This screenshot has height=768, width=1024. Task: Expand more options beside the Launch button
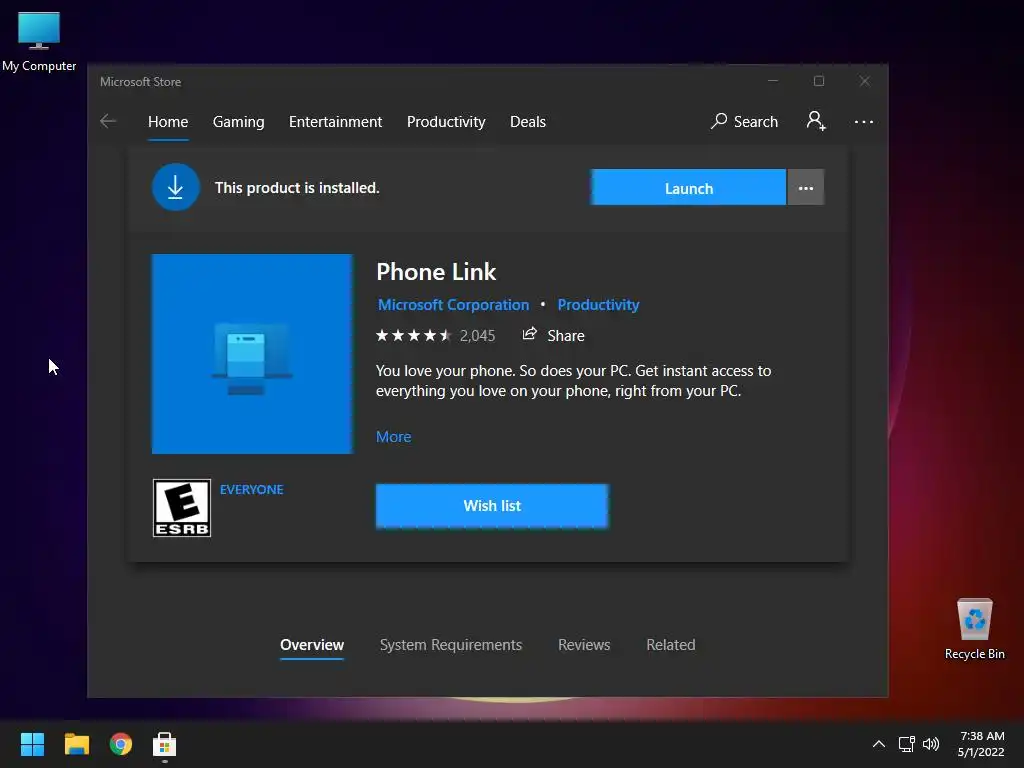(806, 187)
